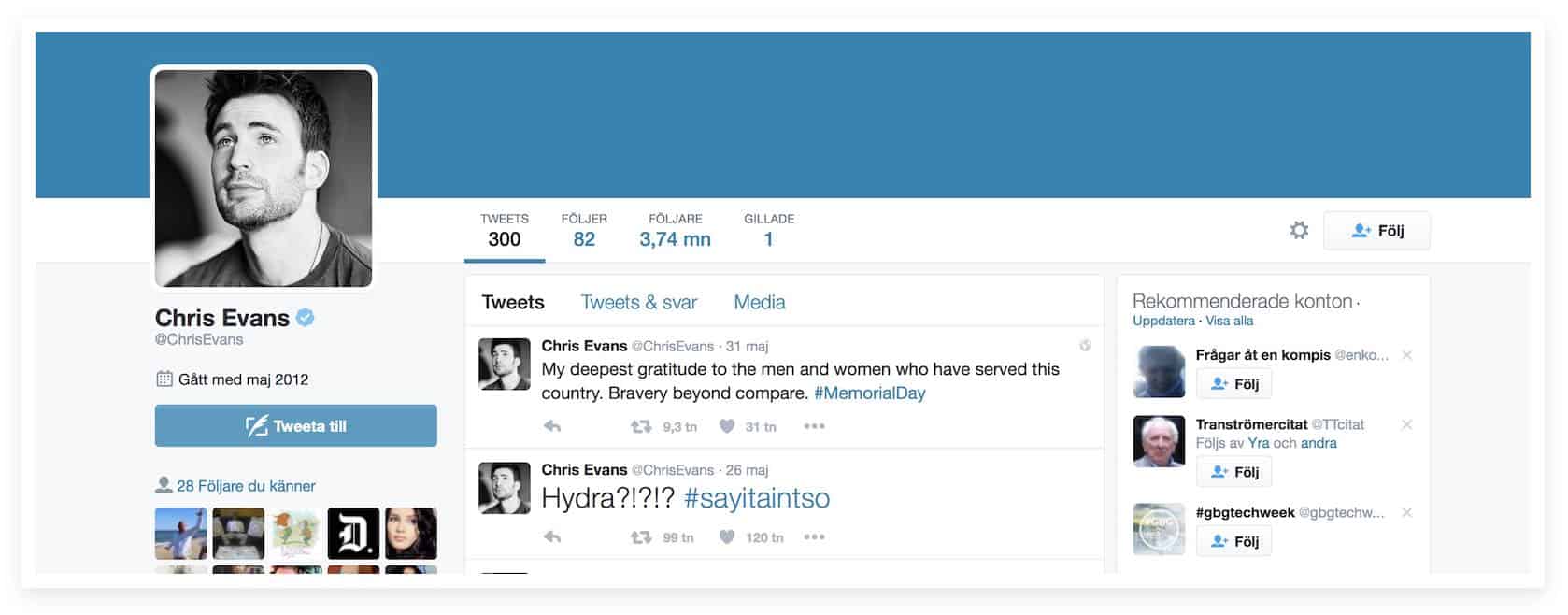Open more options on Hydra tweet
The height and width of the screenshot is (615, 1568).
coord(814,537)
